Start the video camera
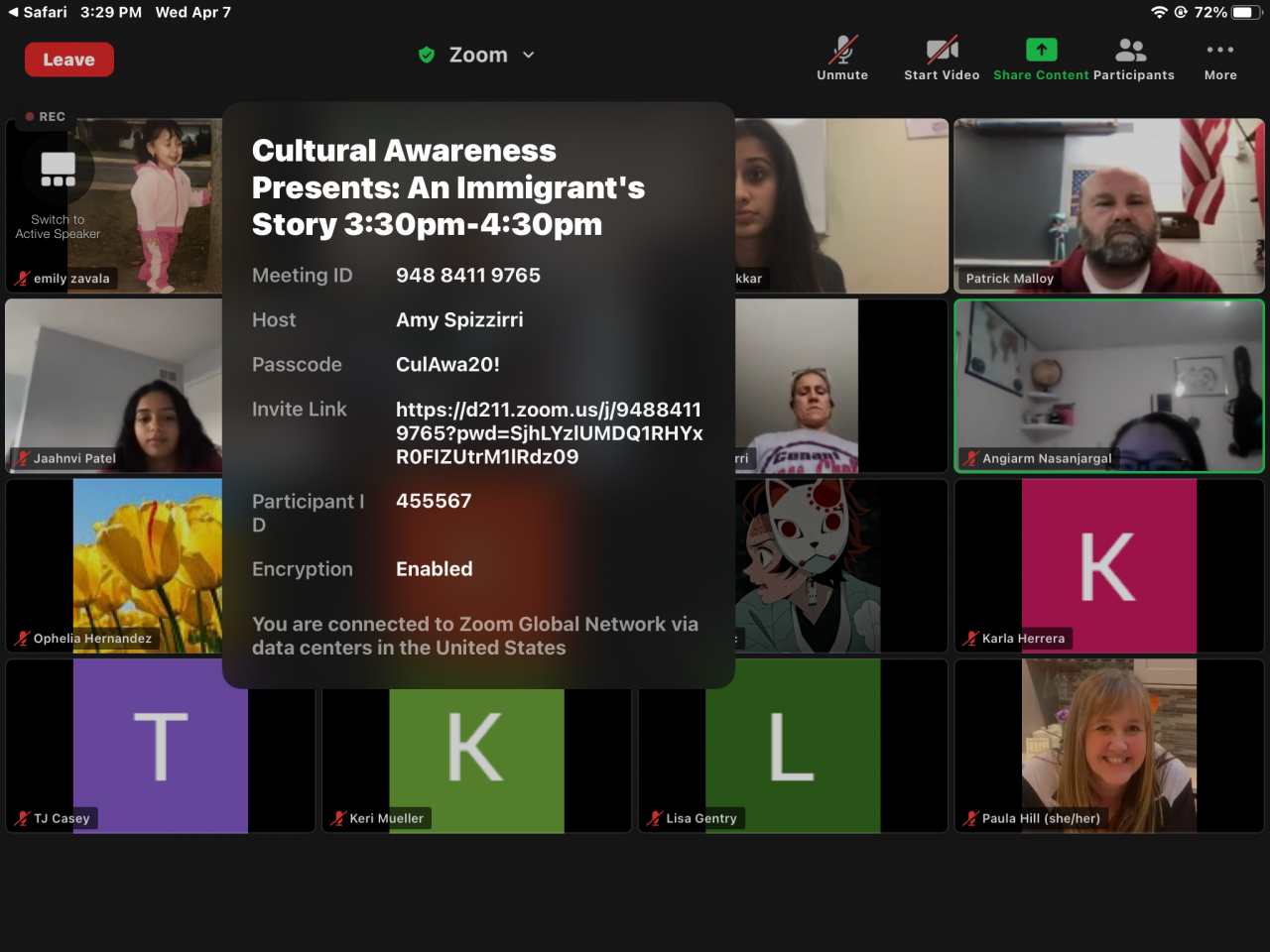This screenshot has width=1270, height=952. pos(942,59)
